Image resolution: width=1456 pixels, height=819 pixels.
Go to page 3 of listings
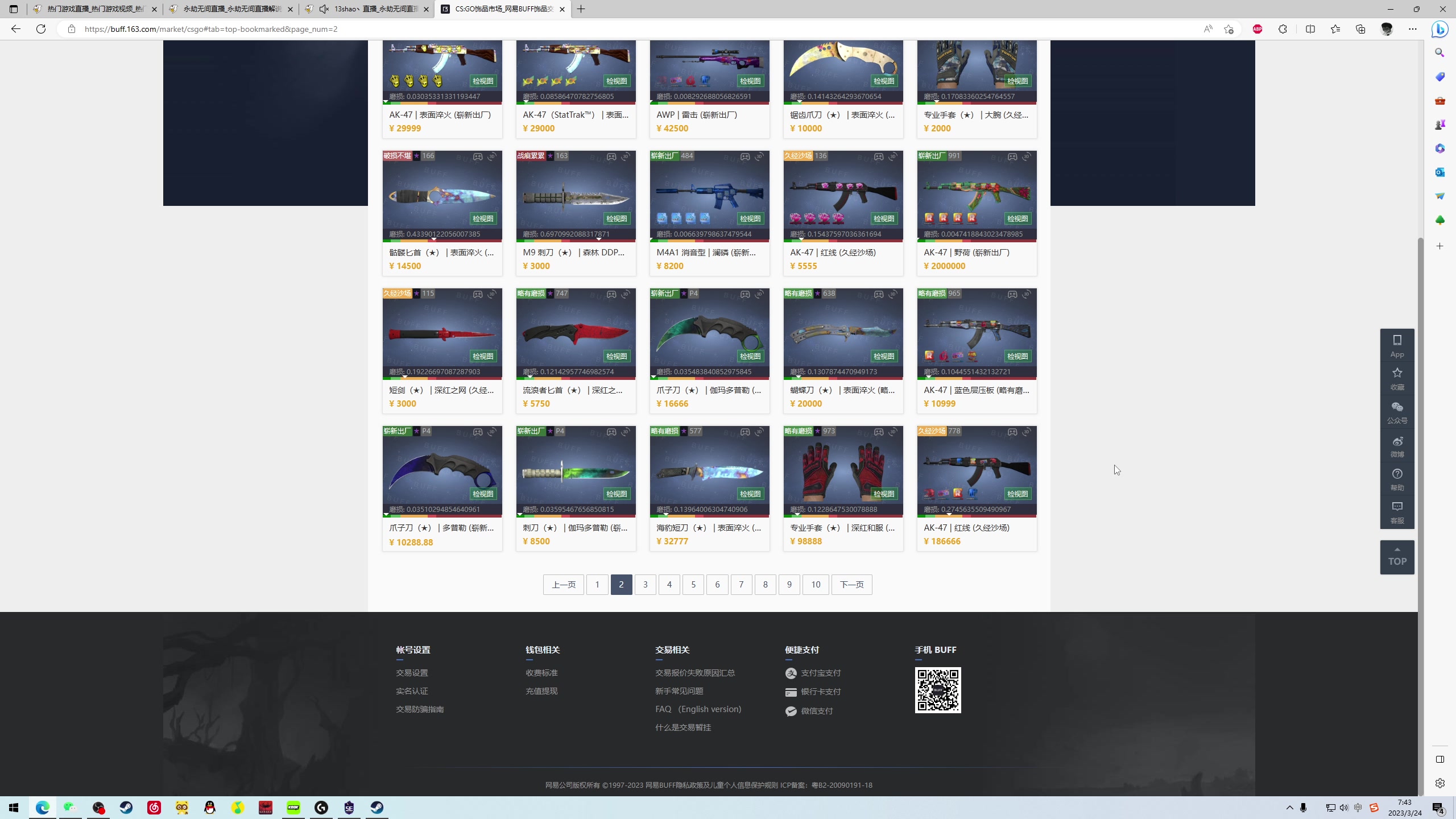(x=645, y=584)
